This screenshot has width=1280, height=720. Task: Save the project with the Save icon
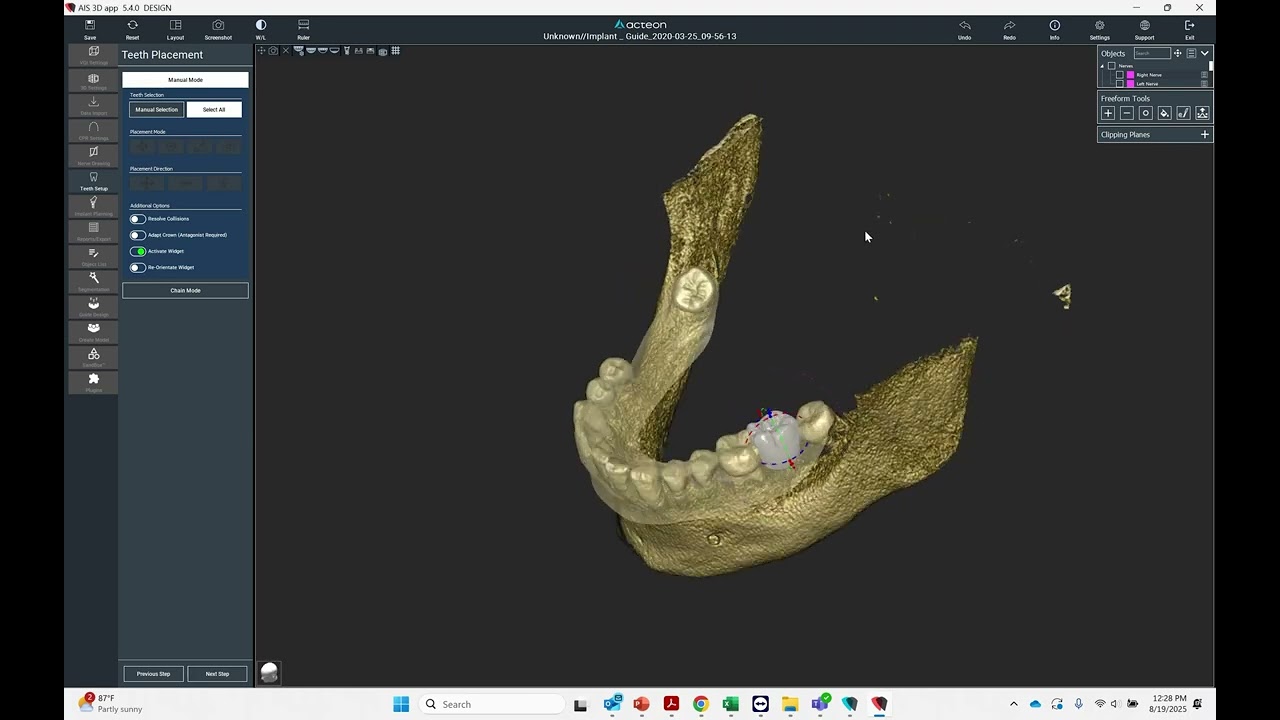[90, 29]
